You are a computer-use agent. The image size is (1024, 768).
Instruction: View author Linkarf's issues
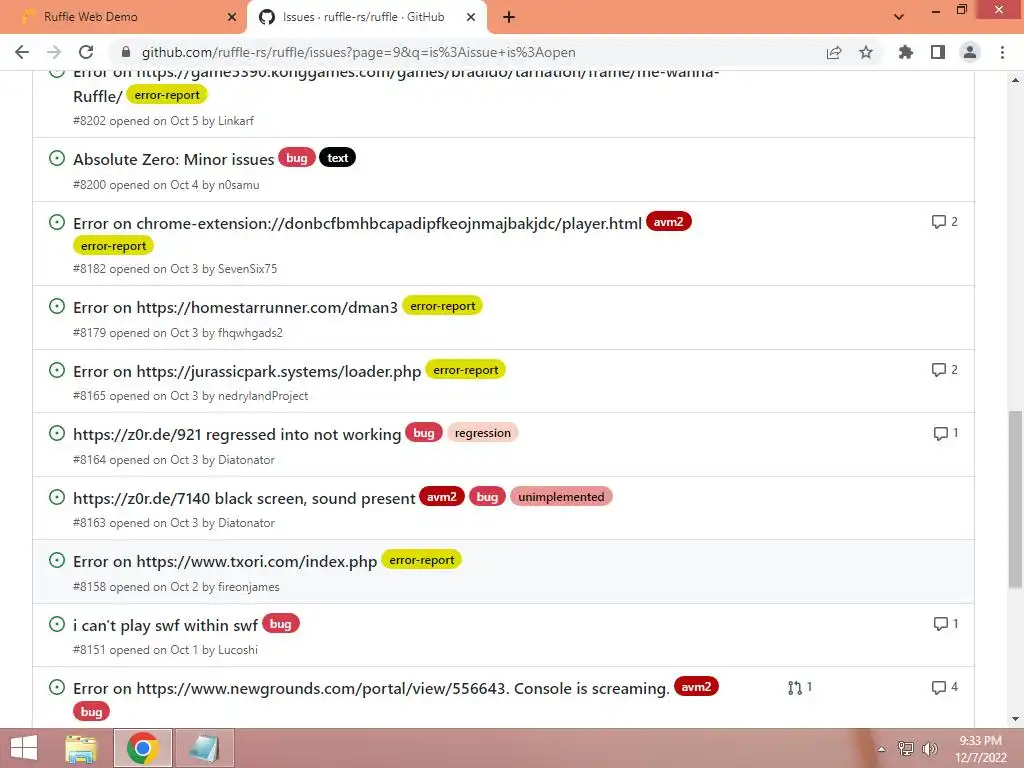coord(236,121)
